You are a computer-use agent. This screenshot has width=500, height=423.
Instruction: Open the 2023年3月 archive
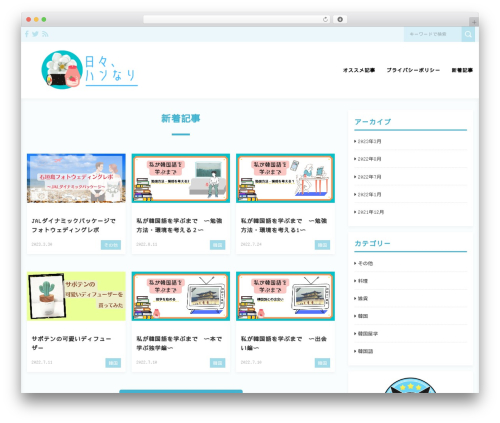click(x=368, y=141)
